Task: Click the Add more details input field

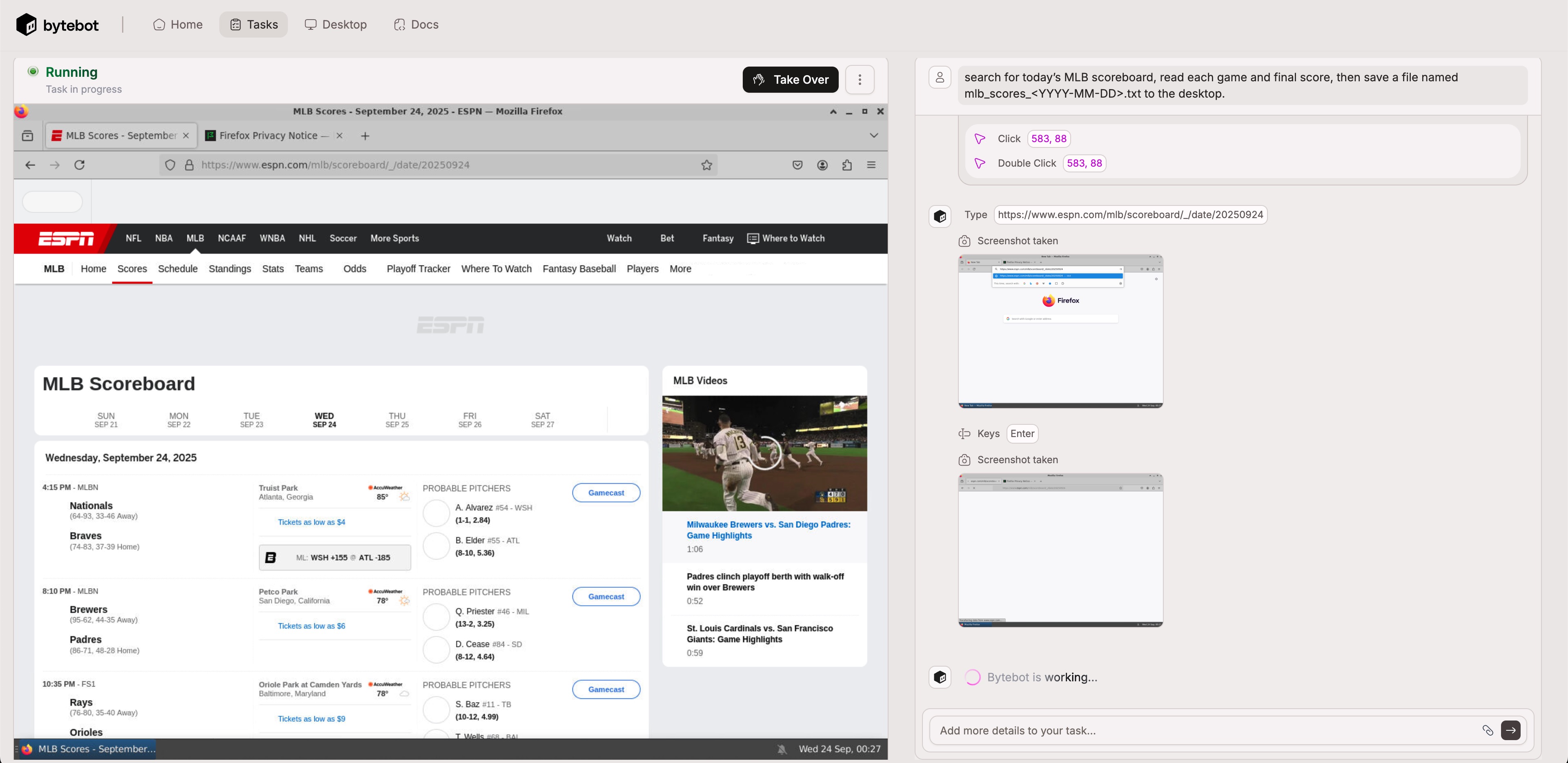Action: pos(1199,730)
